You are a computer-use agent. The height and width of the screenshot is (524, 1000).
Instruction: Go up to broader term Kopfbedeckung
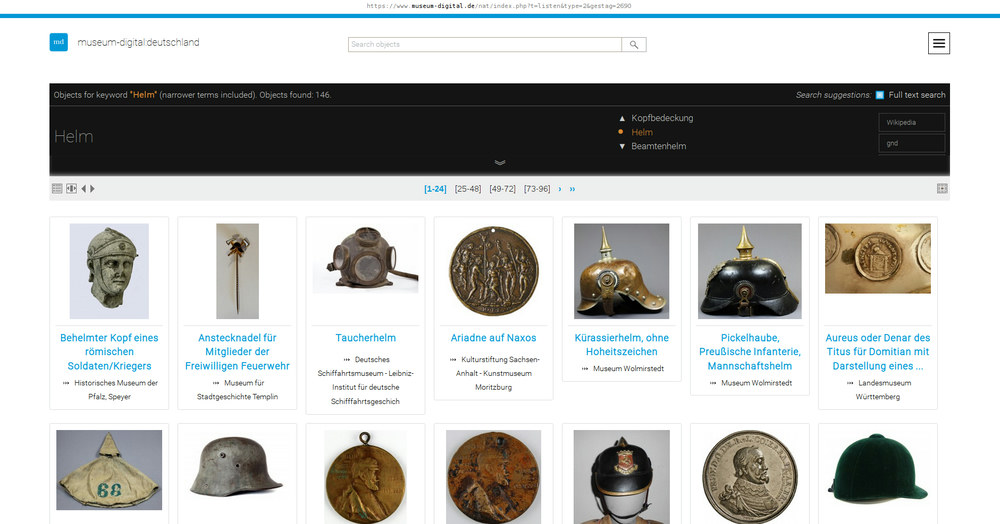(x=661, y=118)
